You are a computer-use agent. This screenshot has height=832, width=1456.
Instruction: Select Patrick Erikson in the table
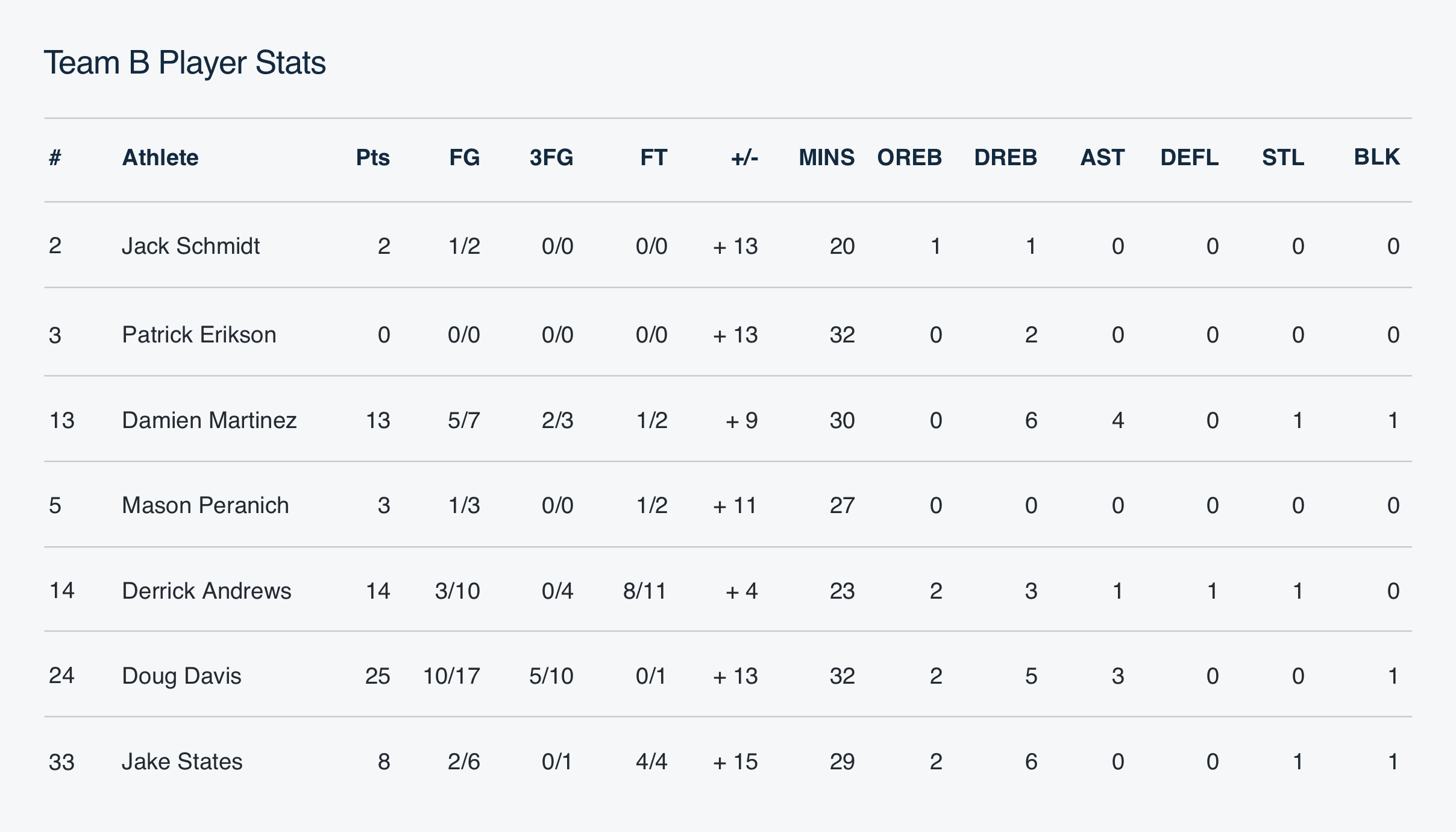tap(199, 335)
